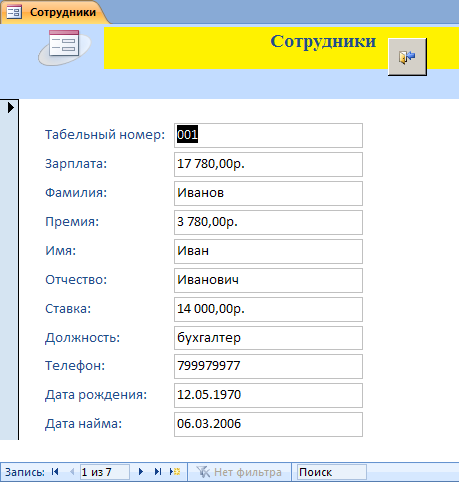The height and width of the screenshot is (482, 459).
Task: Click the 'Запись:' navigation label
Action: click(x=25, y=472)
